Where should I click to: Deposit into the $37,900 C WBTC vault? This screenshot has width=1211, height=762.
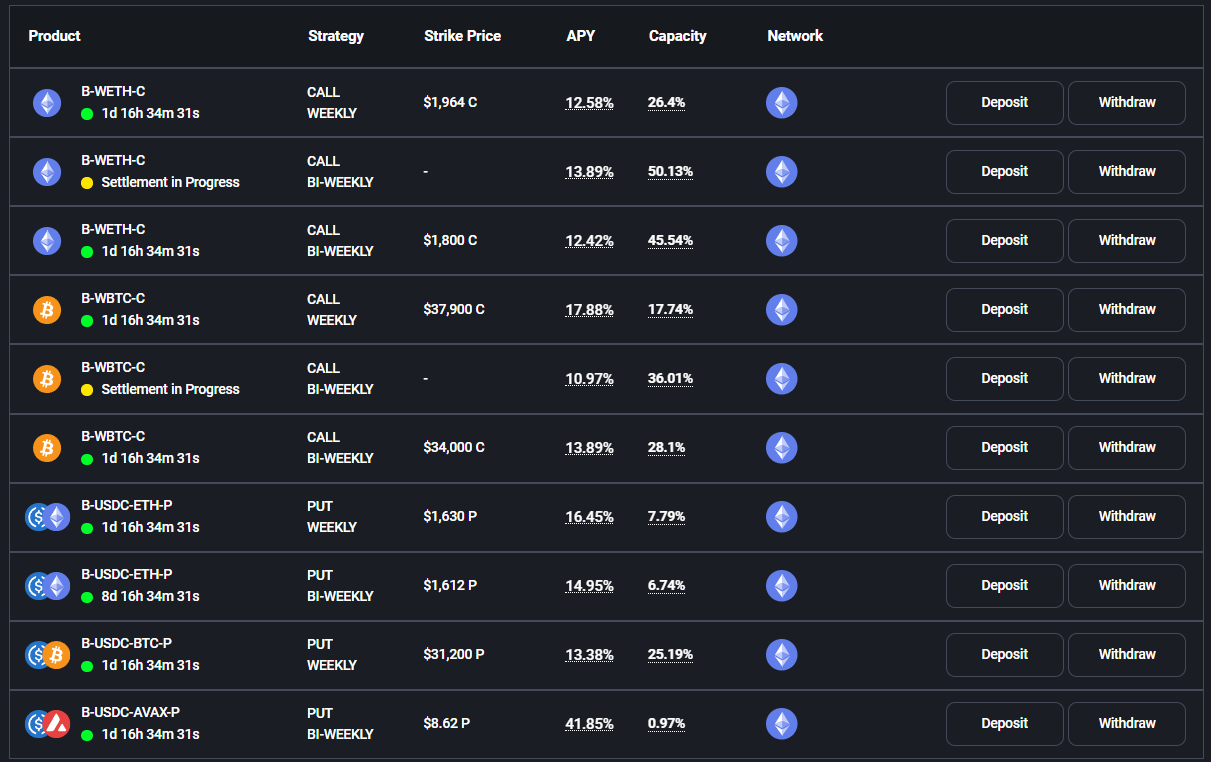point(1004,310)
